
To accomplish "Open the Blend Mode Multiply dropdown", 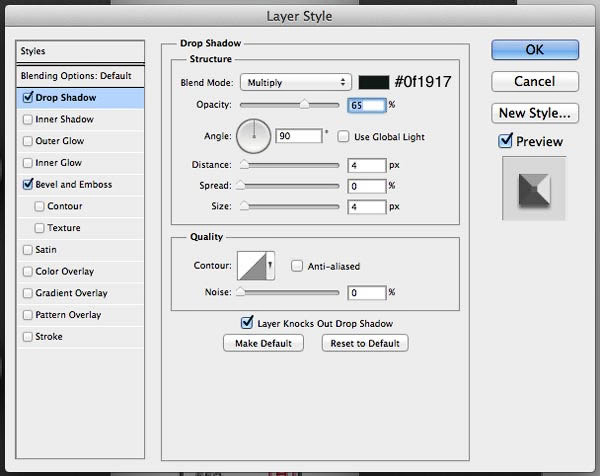I will [296, 82].
